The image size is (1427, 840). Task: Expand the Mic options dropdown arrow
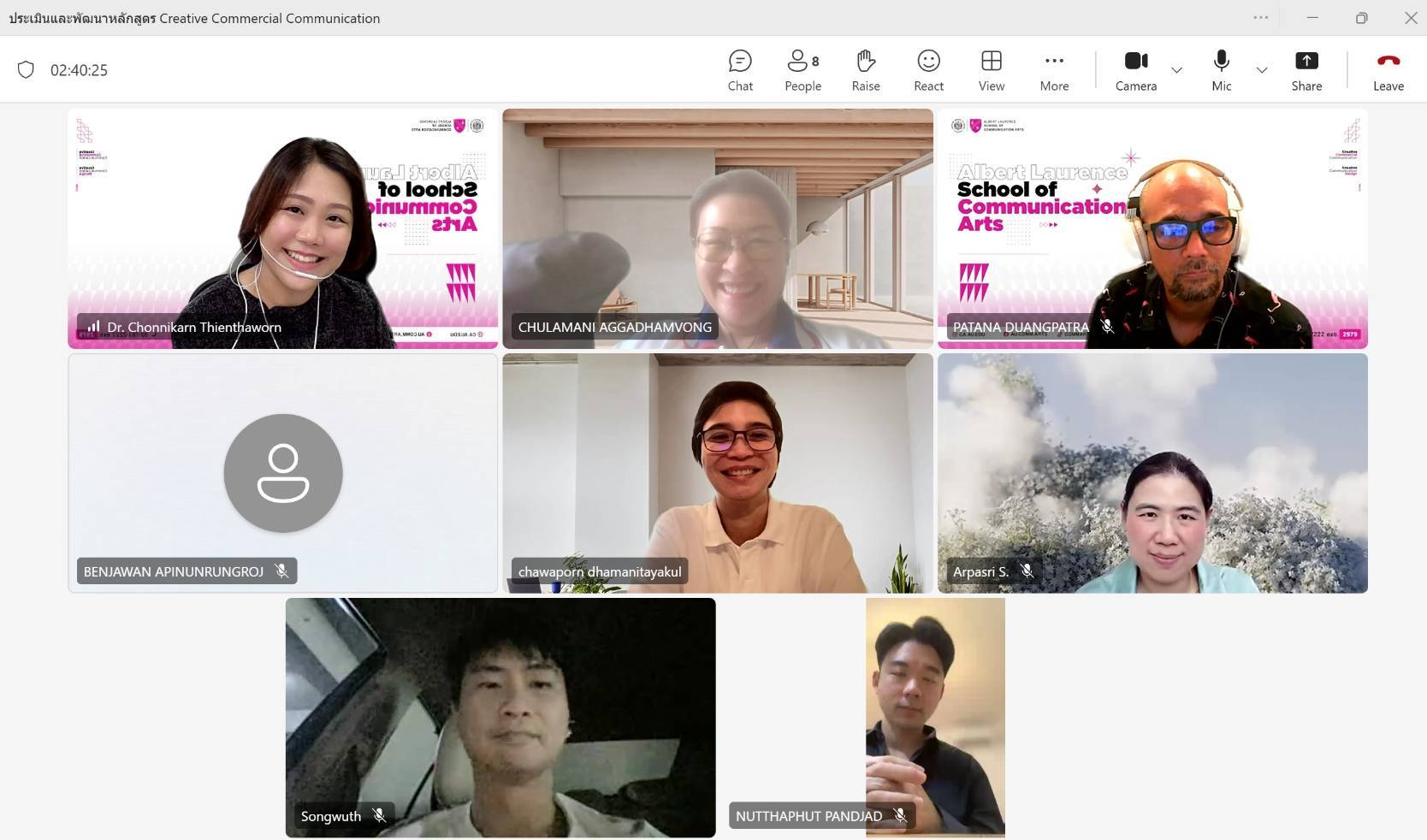pos(1261,70)
